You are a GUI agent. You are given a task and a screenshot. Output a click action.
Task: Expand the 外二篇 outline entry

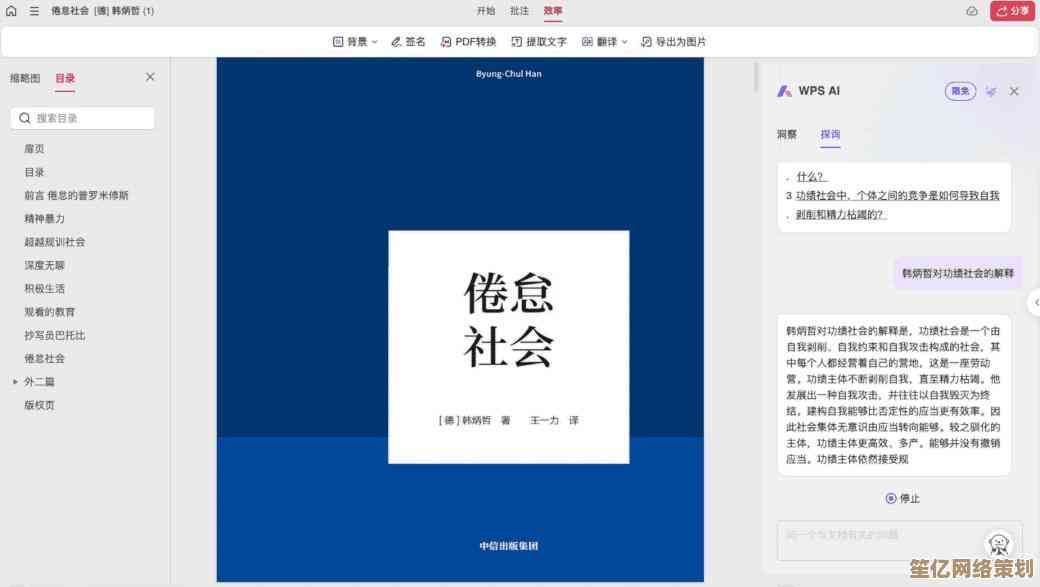click(15, 382)
